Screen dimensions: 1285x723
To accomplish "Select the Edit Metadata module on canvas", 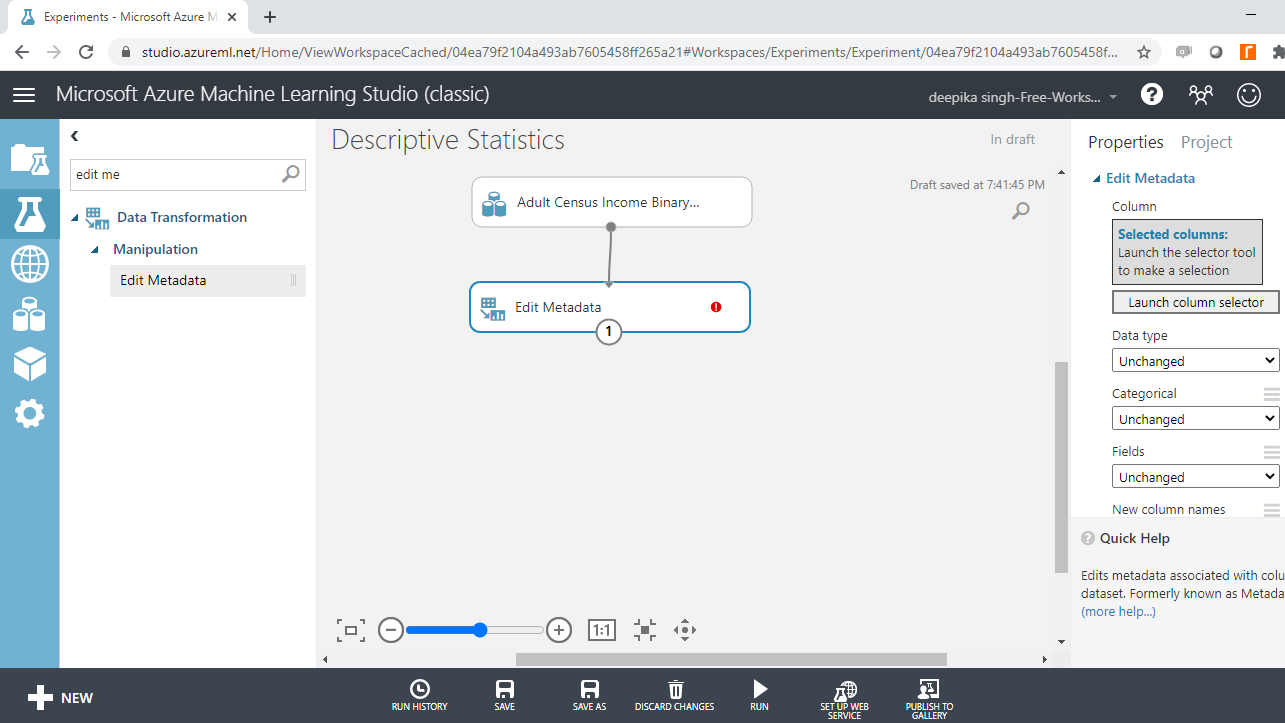I will tap(609, 307).
